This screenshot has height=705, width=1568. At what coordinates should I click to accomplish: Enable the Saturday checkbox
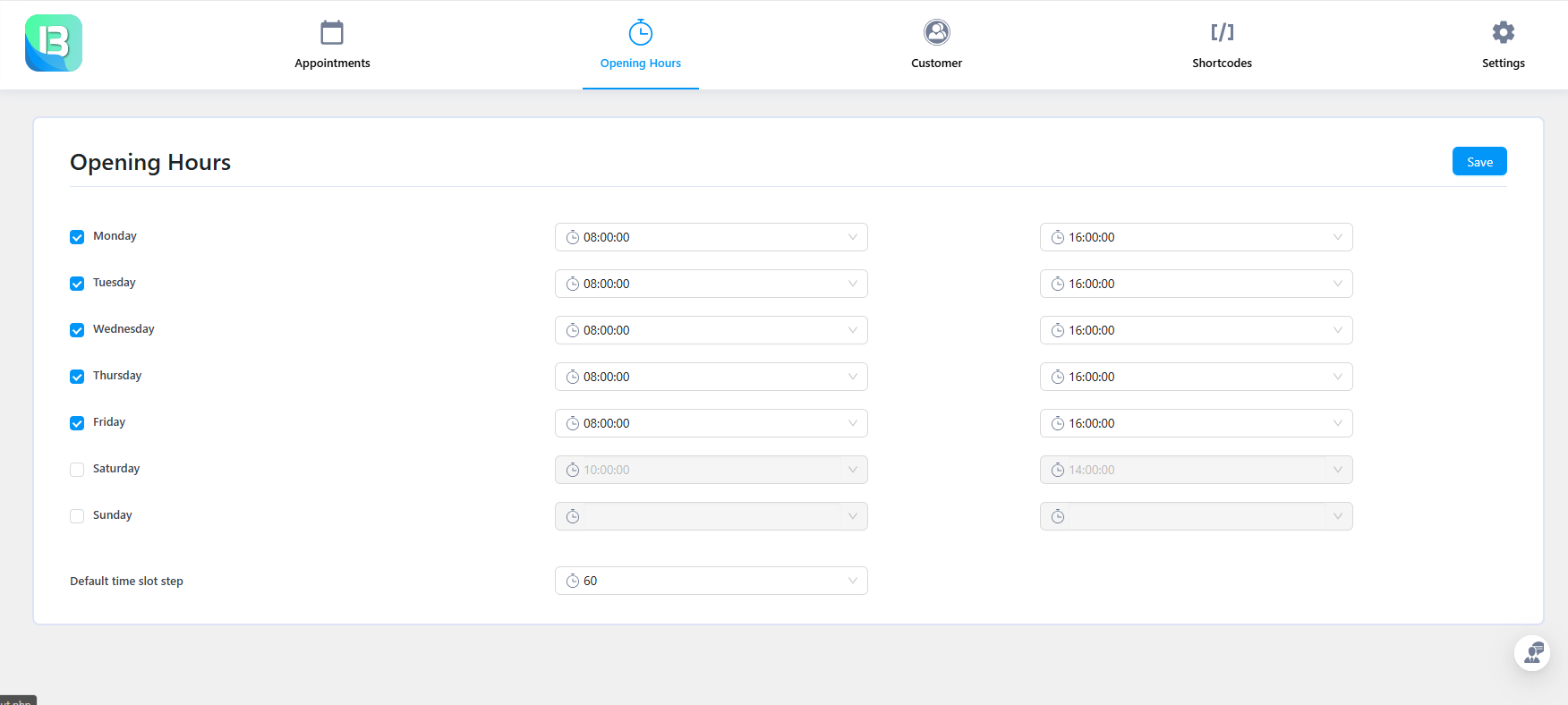click(77, 470)
